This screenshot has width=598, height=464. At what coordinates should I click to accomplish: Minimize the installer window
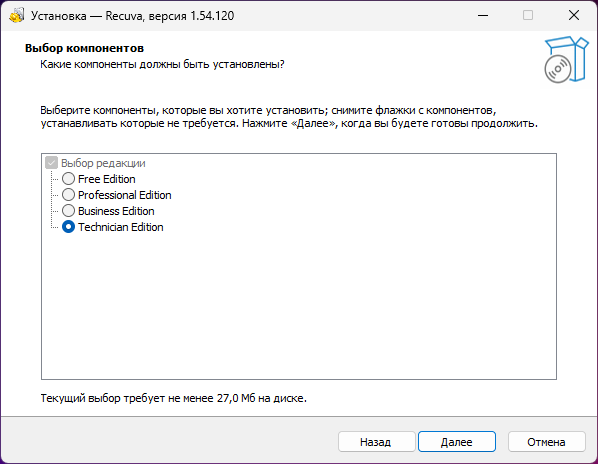[483, 15]
